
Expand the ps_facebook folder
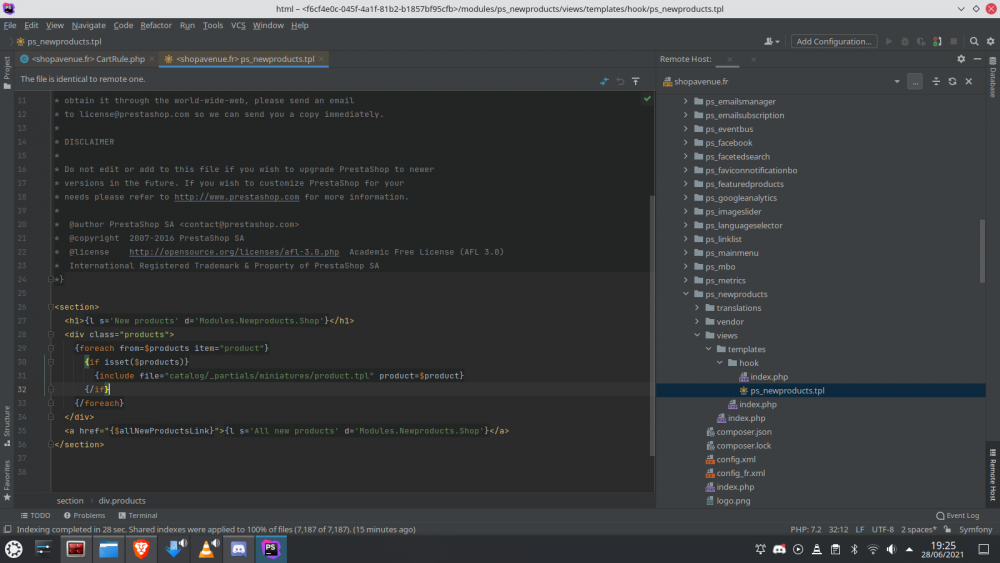tap(685, 143)
